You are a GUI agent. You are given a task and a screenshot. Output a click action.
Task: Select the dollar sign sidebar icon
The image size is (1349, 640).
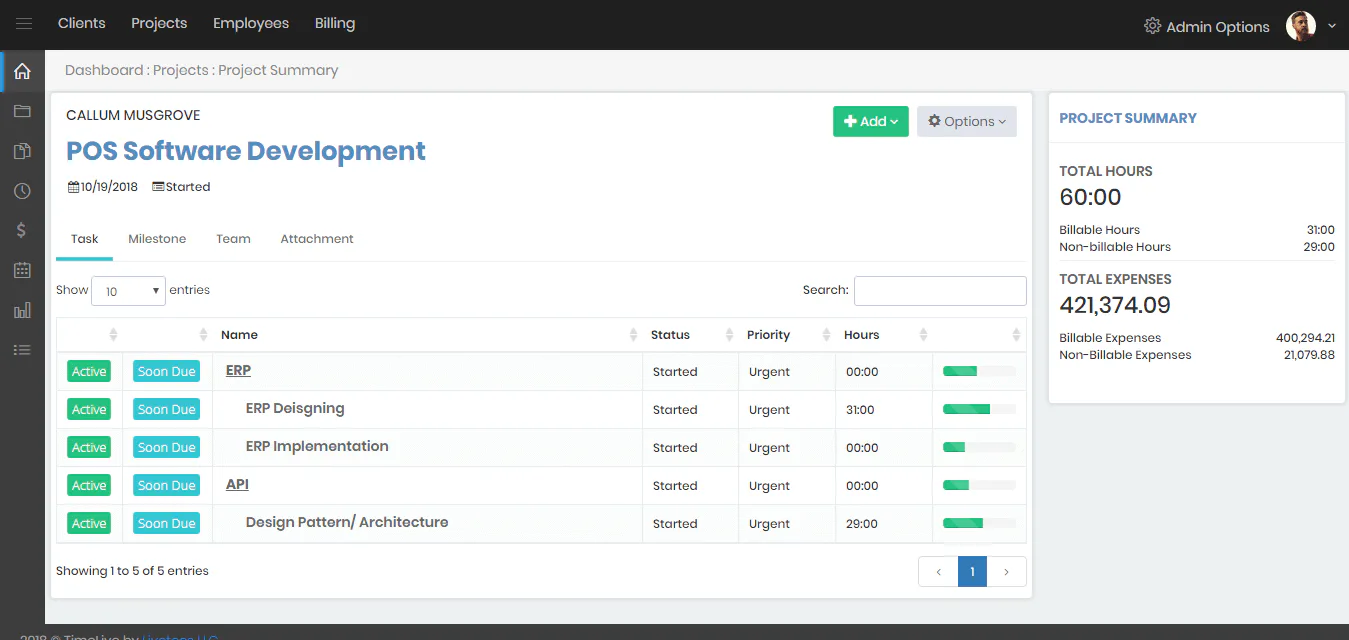(x=22, y=230)
